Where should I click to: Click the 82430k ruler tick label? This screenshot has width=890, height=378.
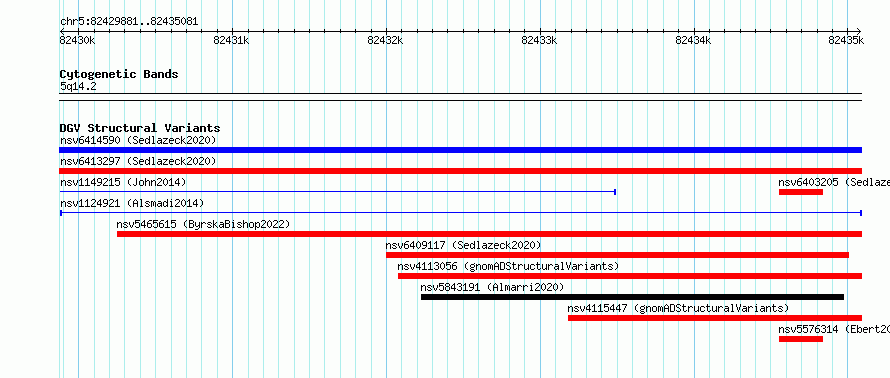(77, 40)
